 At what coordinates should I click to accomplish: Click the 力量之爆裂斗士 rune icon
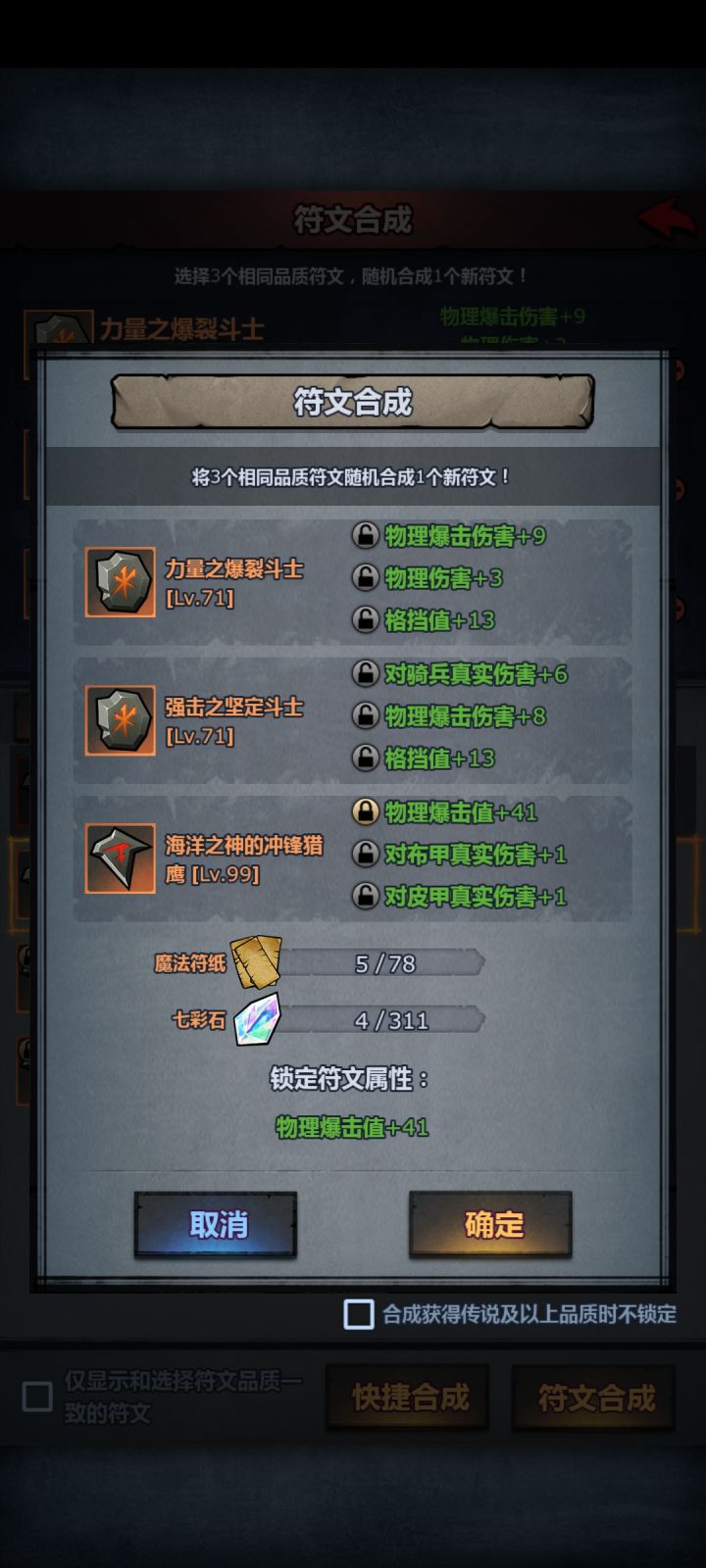pos(121,582)
